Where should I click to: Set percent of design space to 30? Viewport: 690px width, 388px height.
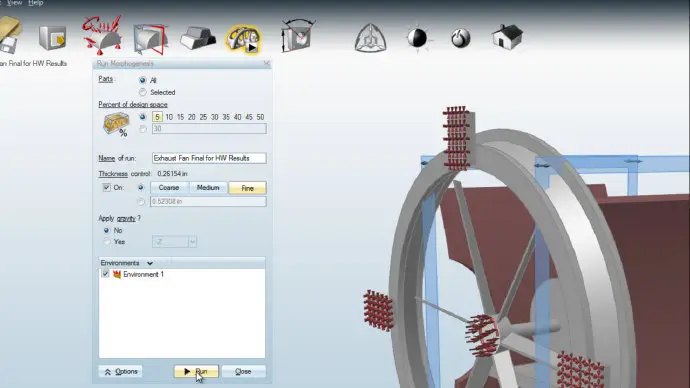pos(214,117)
